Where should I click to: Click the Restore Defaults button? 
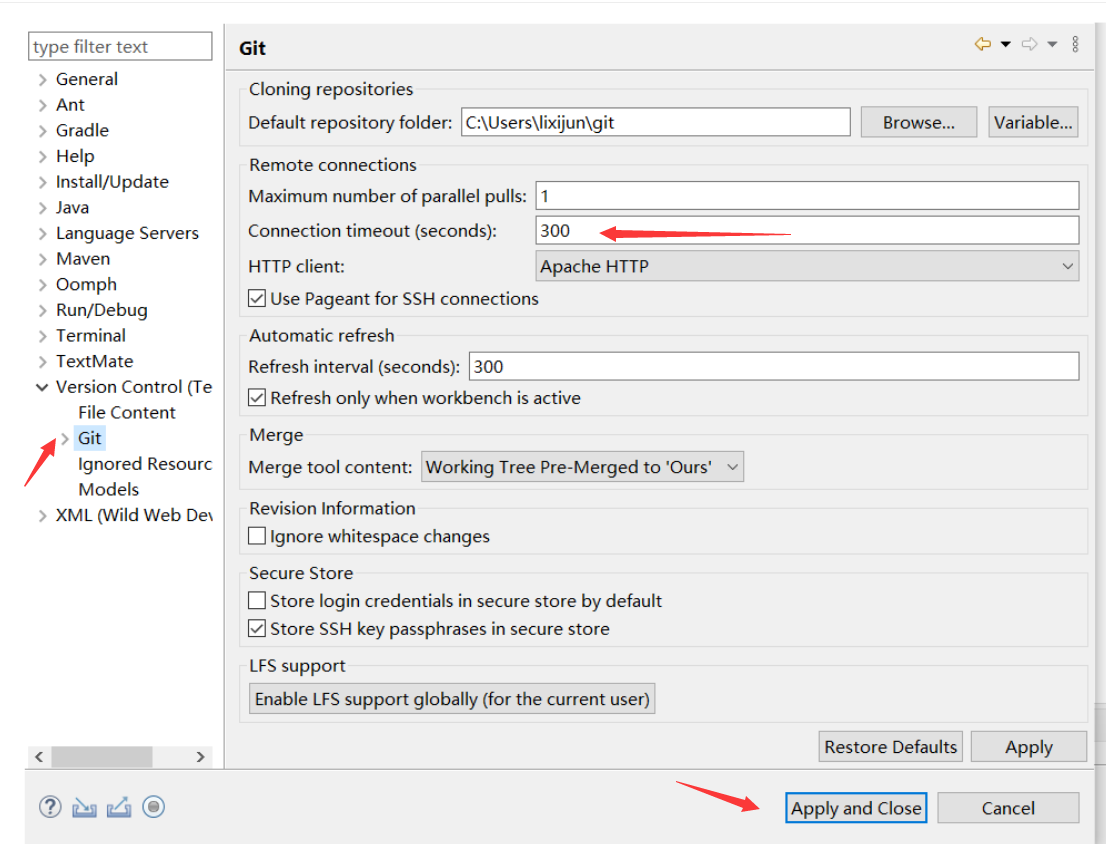click(x=890, y=747)
